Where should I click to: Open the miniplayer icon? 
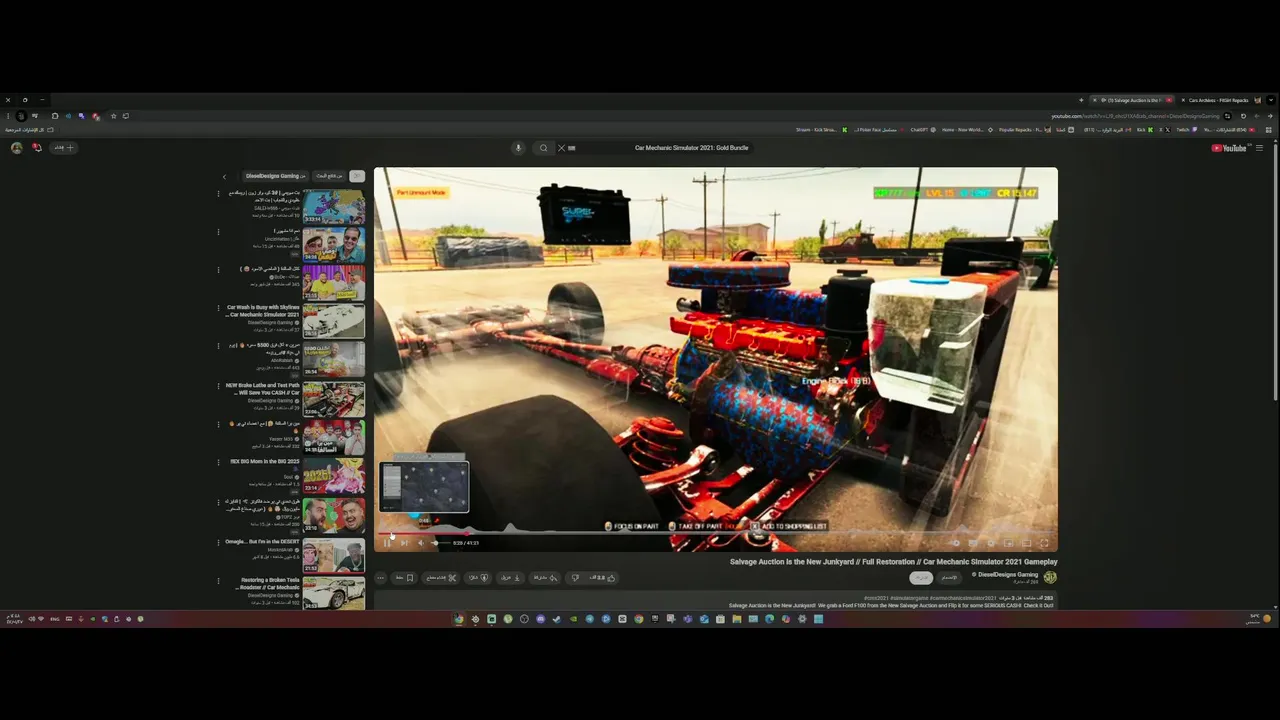pos(1008,542)
